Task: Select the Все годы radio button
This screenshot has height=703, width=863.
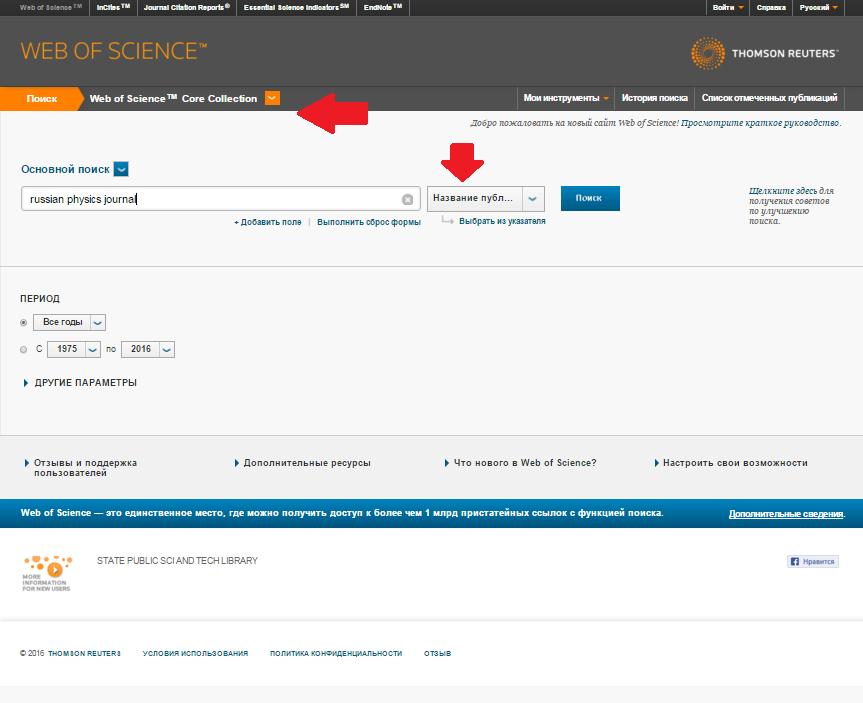Action: click(x=24, y=323)
